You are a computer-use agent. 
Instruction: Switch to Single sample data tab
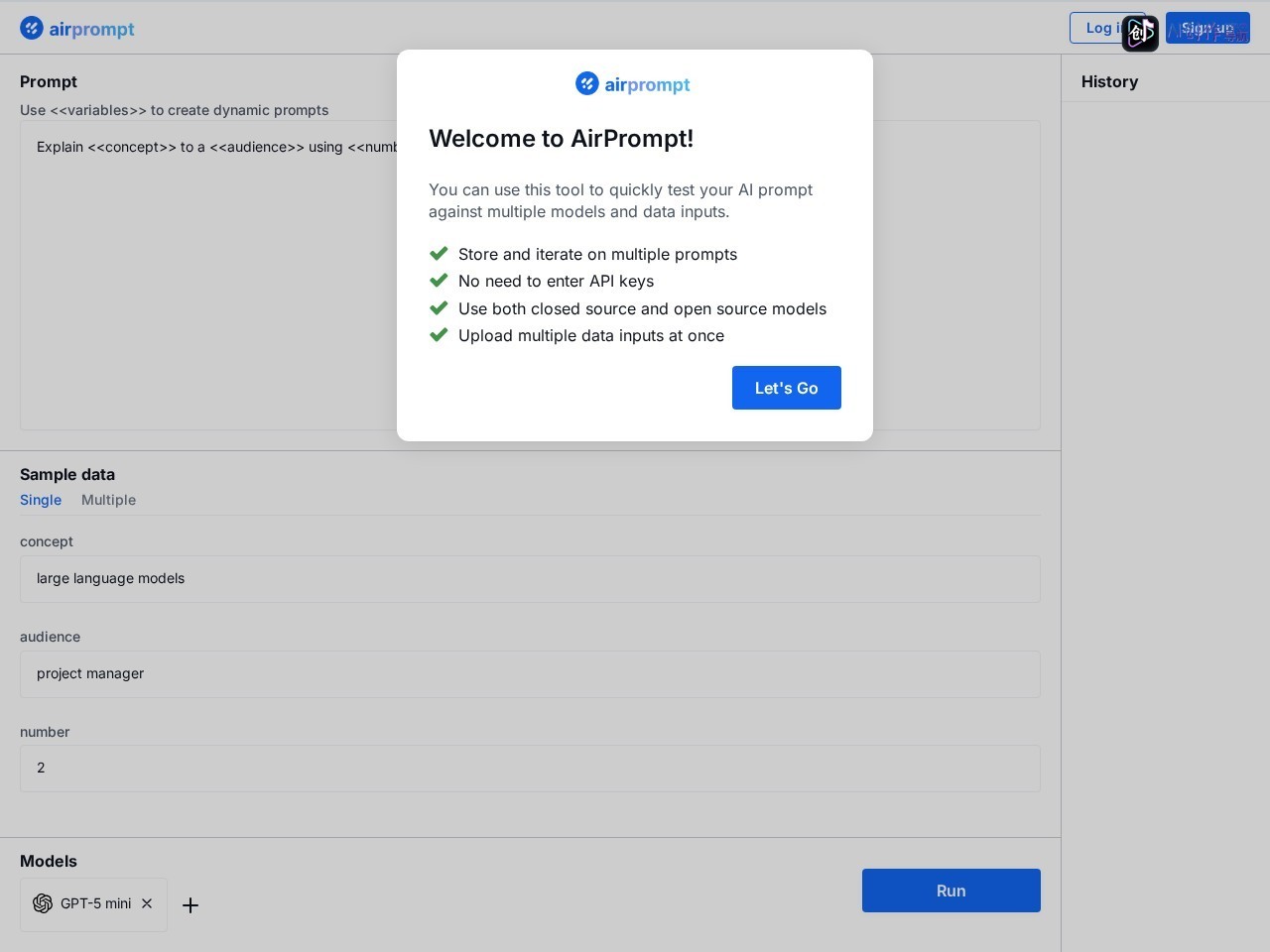pyautogui.click(x=41, y=500)
